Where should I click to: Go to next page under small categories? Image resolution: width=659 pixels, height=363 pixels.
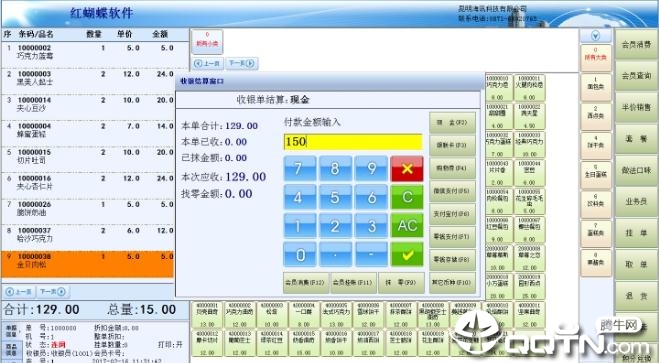point(242,63)
